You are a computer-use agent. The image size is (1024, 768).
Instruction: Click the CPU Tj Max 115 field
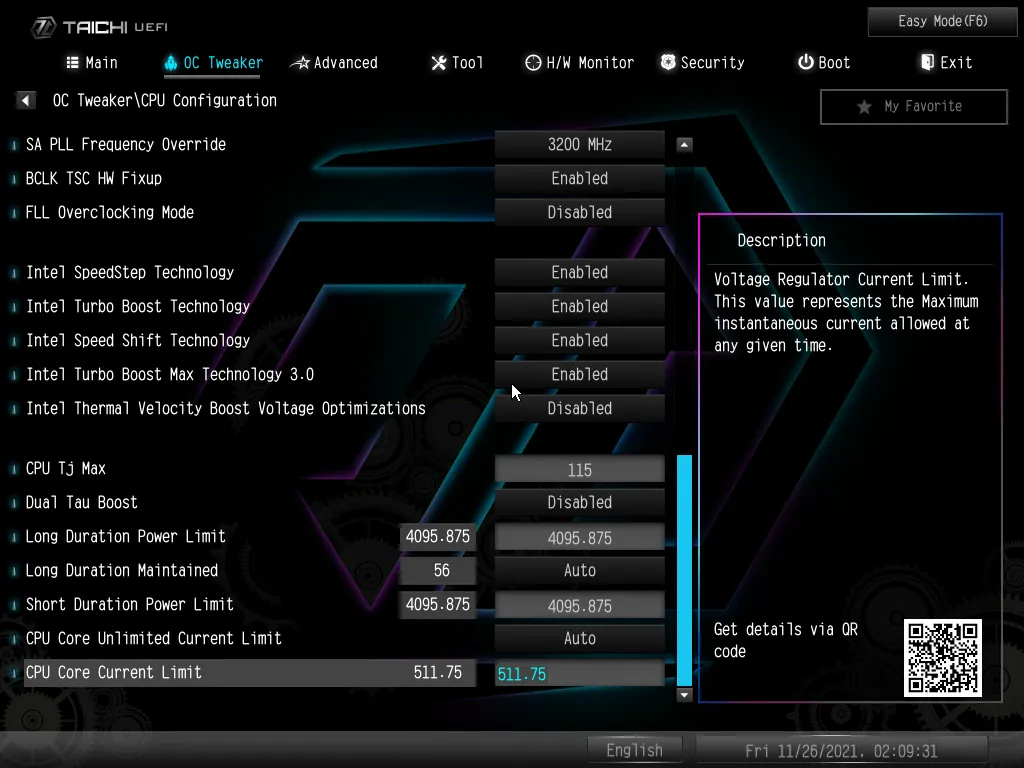click(580, 470)
